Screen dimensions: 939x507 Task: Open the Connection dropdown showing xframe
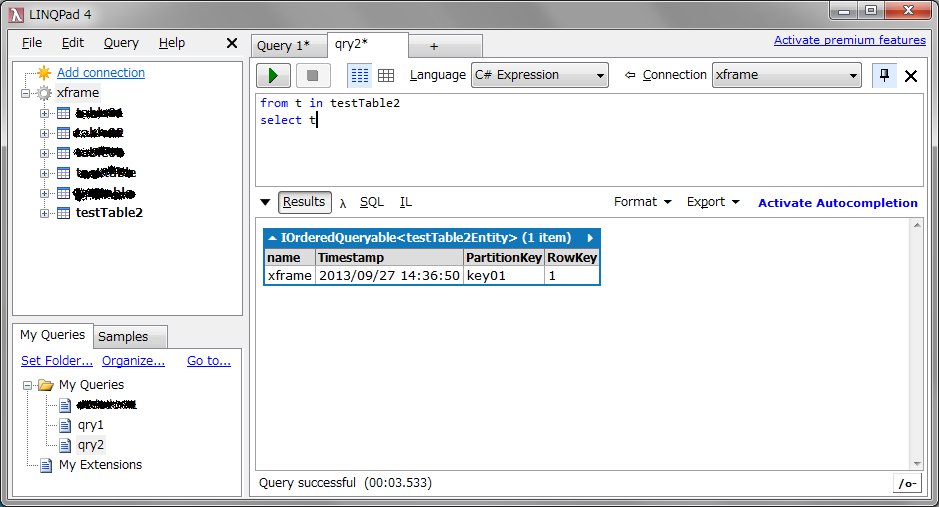pos(786,75)
